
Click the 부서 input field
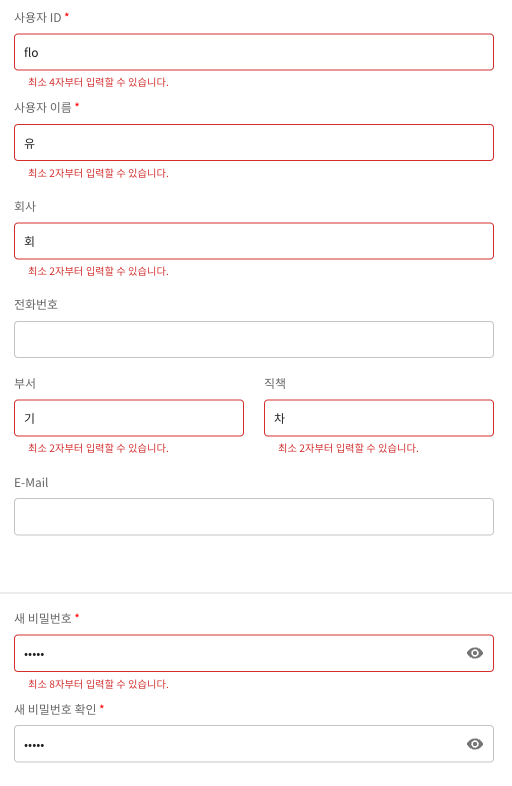coord(129,418)
